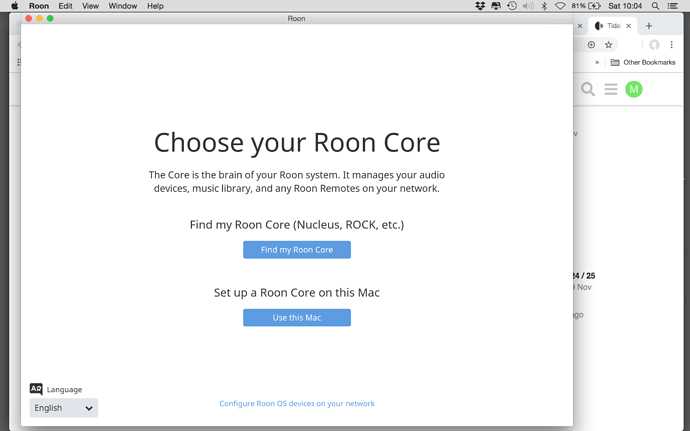Click the zoom plus icon in browser address bar
The width and height of the screenshot is (690, 431).
pyautogui.click(x=591, y=44)
